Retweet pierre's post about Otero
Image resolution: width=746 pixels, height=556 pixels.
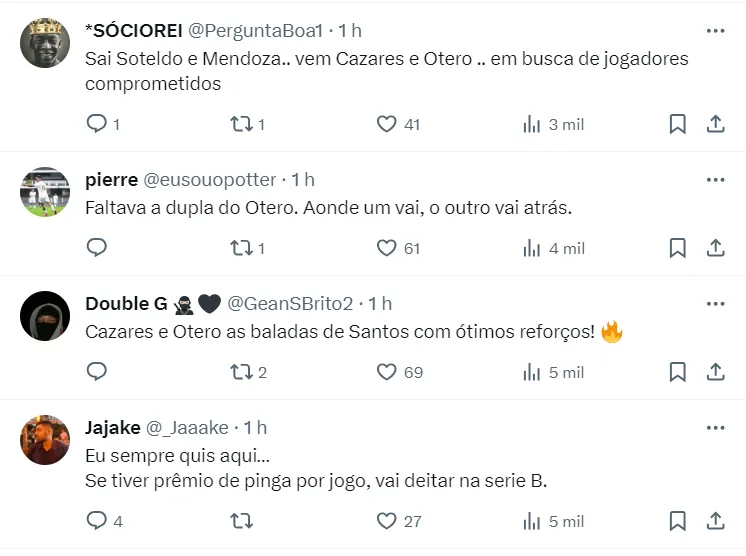(x=241, y=248)
